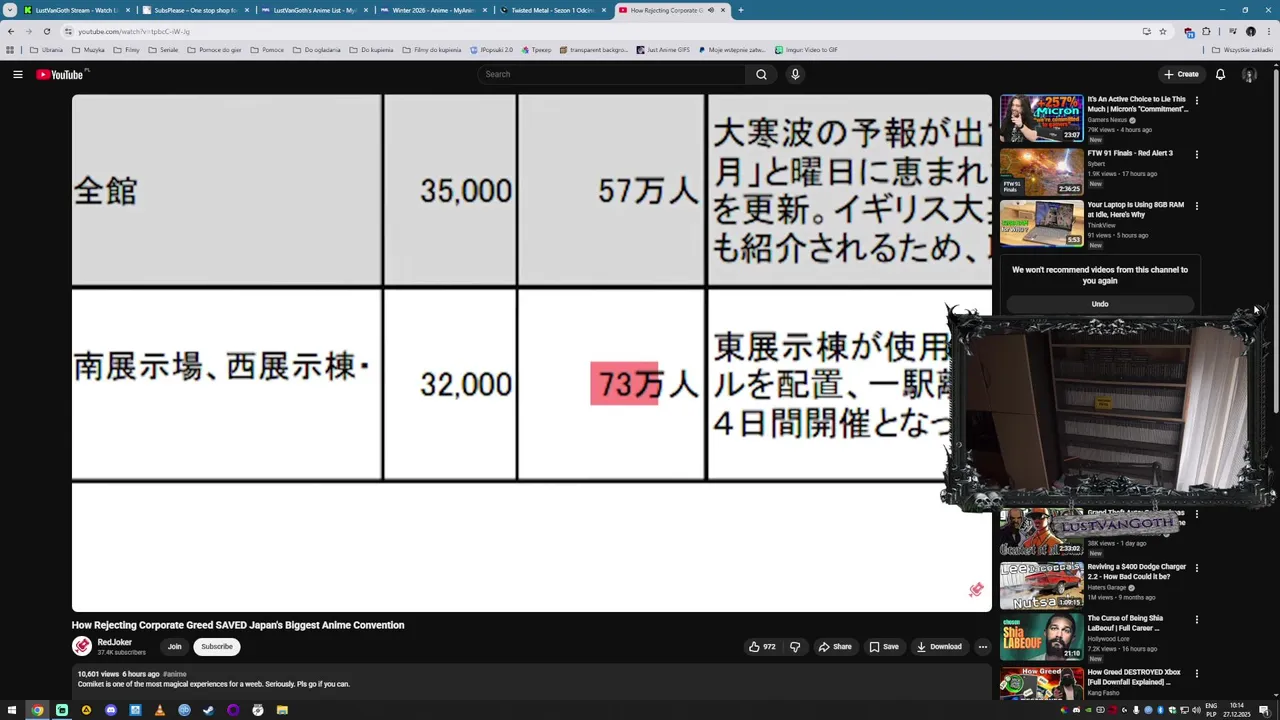1280x720 pixels.
Task: Open the extension icon with the 79 badge
Action: point(1189,32)
